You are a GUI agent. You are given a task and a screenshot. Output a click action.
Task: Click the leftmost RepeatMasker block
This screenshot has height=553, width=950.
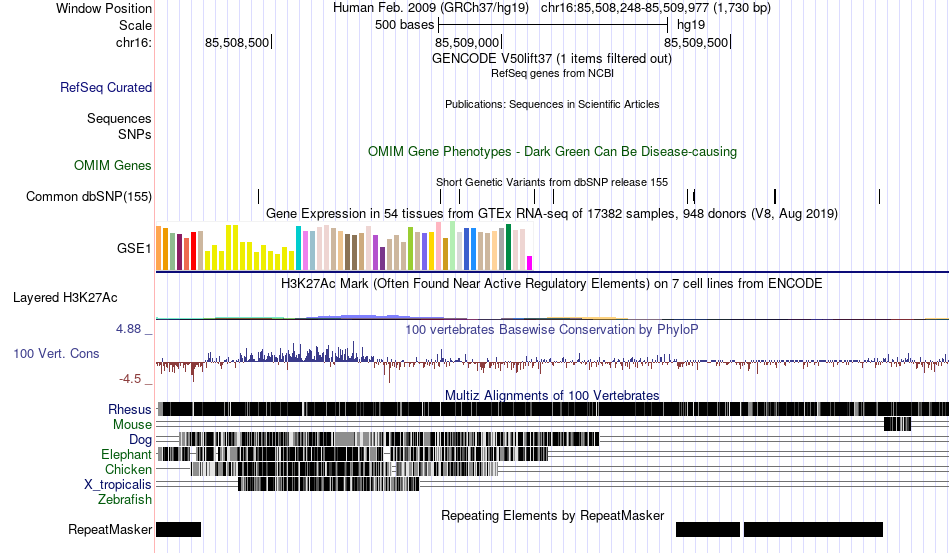pyautogui.click(x=178, y=529)
